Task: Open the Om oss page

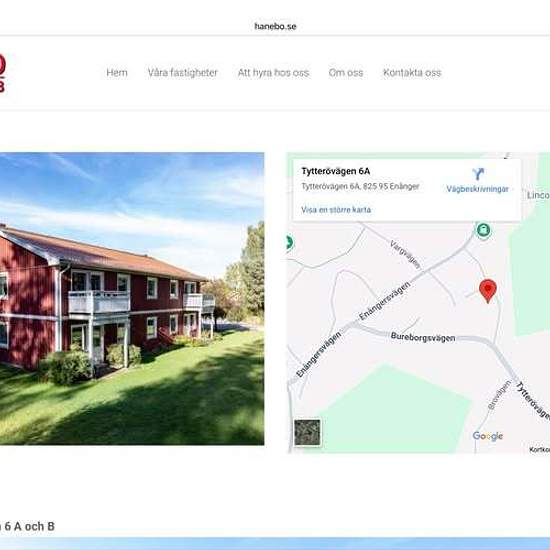Action: (346, 73)
